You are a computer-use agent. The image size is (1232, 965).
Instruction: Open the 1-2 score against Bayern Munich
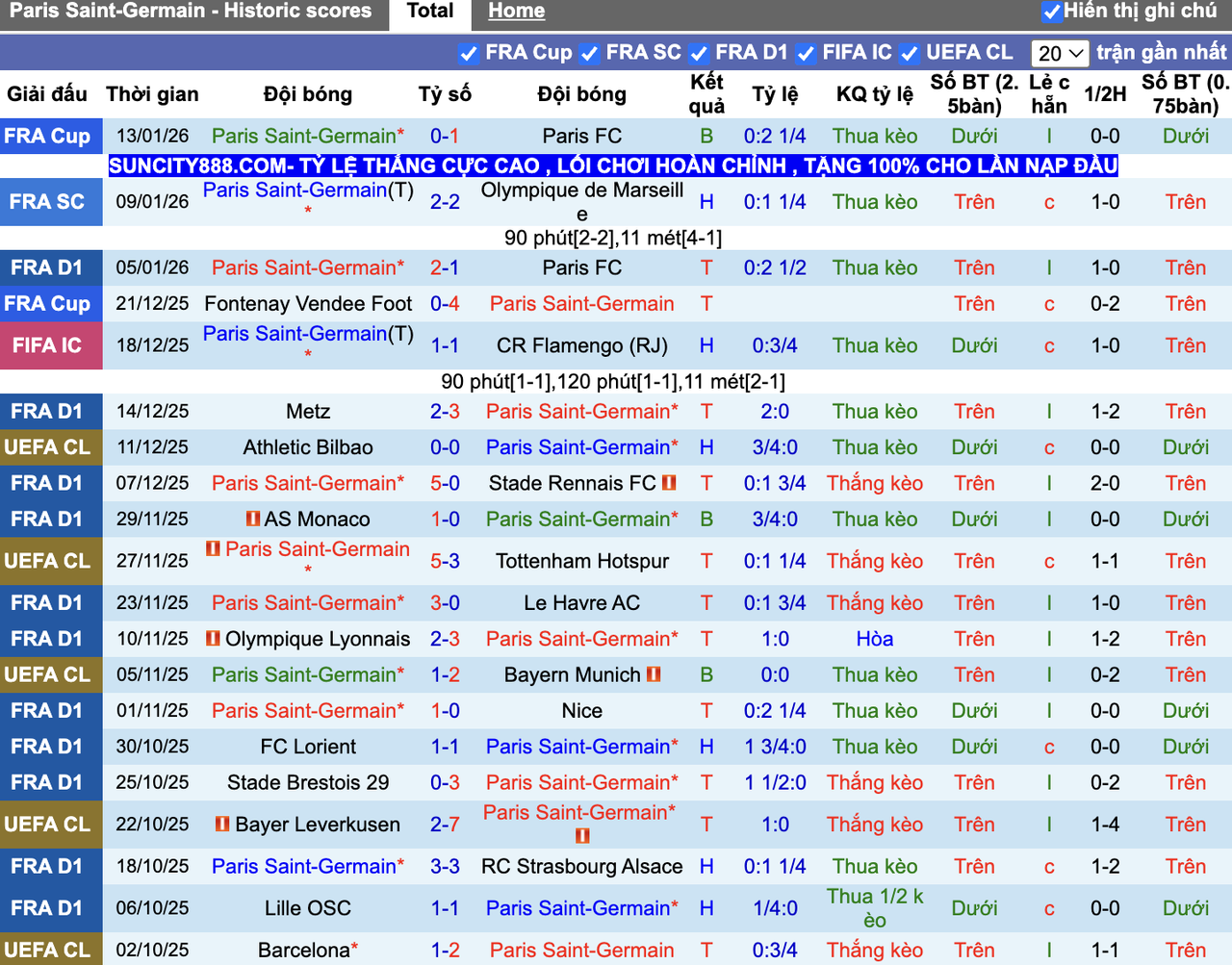coord(445,674)
